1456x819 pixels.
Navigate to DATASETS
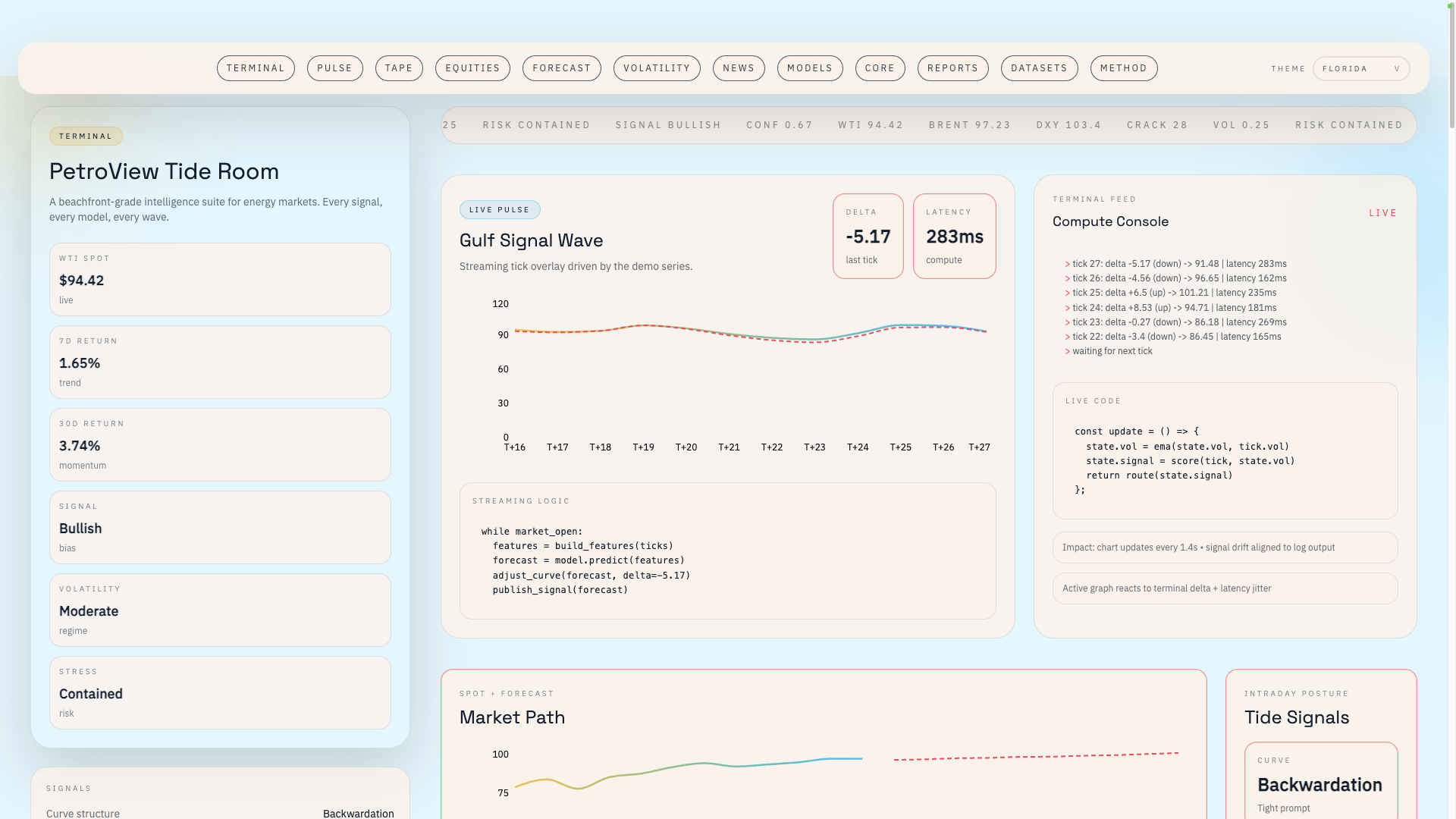coord(1039,68)
